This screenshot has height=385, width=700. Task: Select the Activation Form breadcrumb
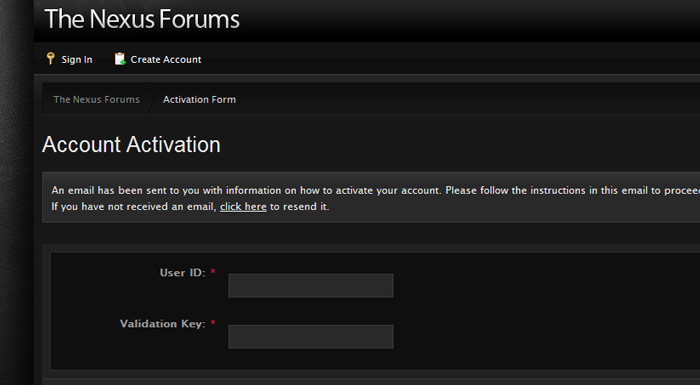click(199, 100)
